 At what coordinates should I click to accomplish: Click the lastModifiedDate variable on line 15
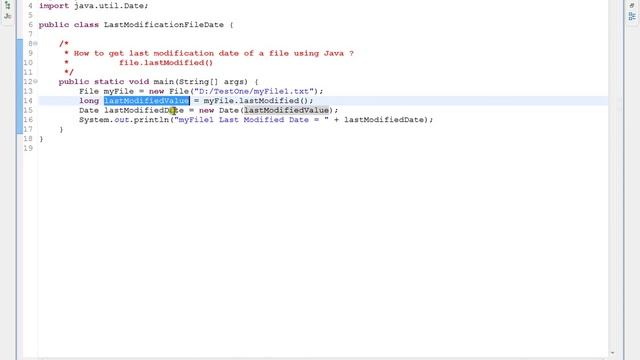[x=144, y=110]
